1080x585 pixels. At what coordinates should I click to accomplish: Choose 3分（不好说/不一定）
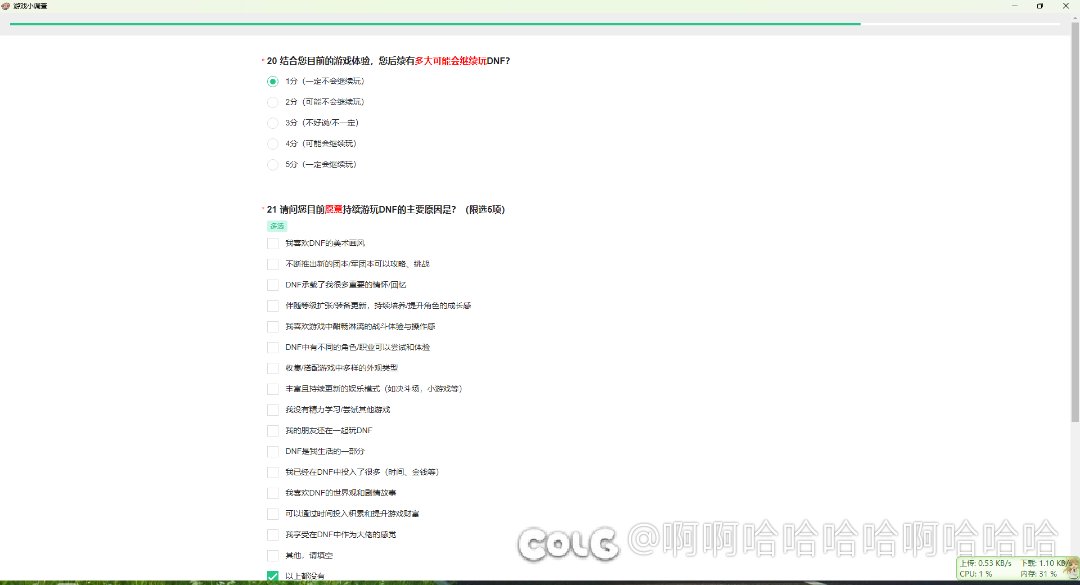click(x=273, y=123)
